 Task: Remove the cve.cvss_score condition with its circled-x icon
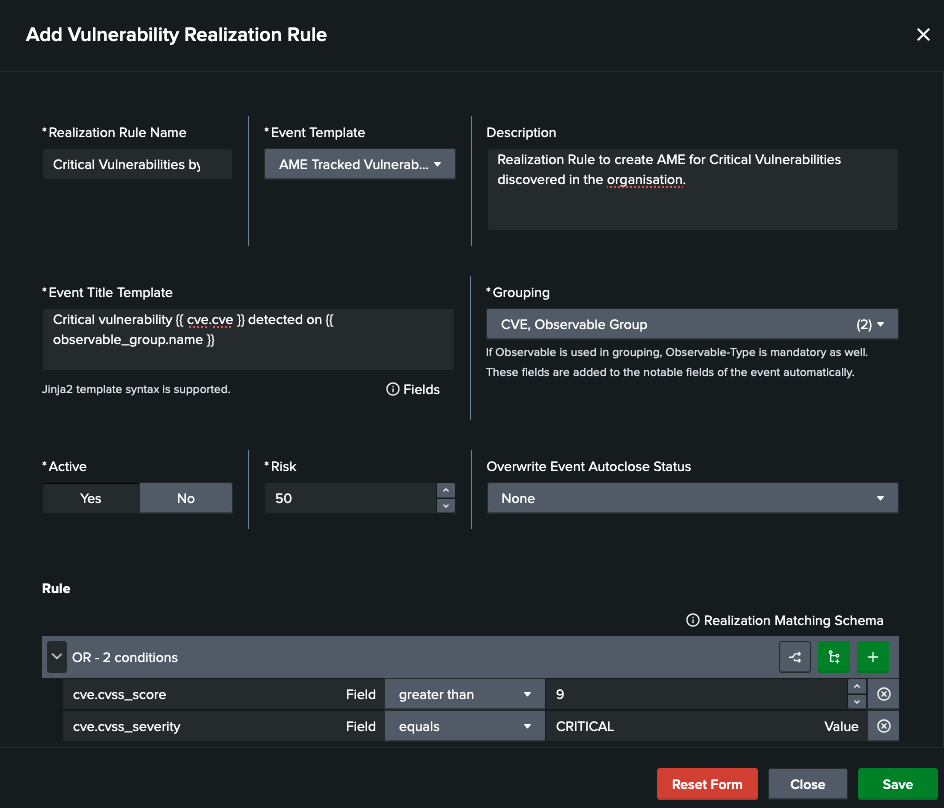coord(883,693)
